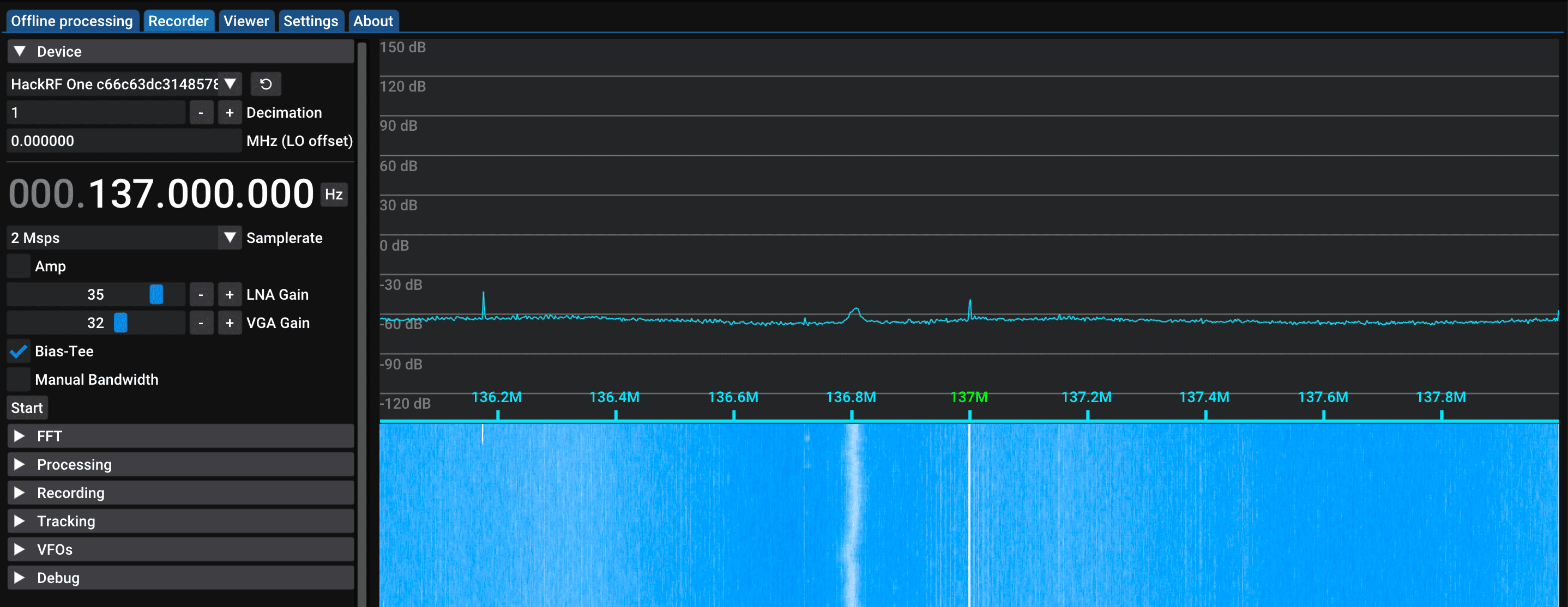Screen dimensions: 1568x607
Task: Increase Decimation with plus button
Action: pyautogui.click(x=230, y=113)
